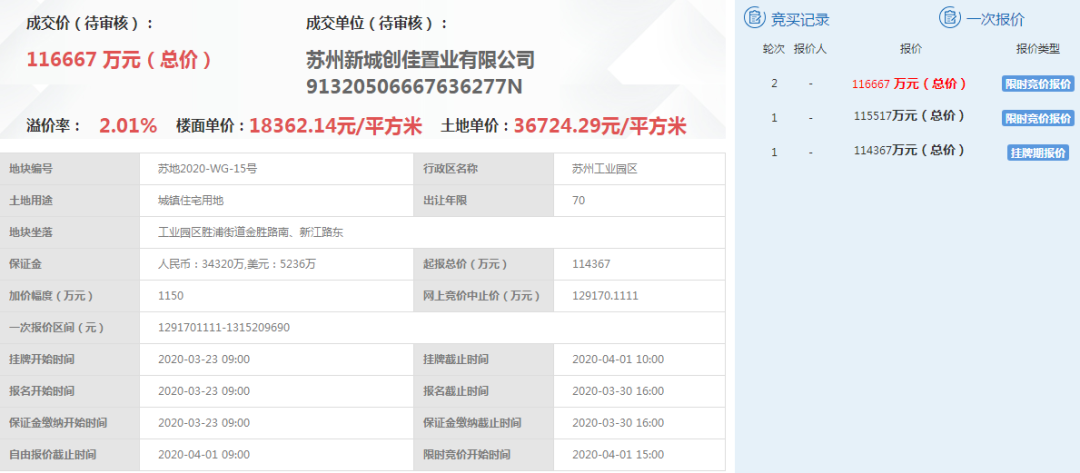Click the 起报总价 value 114367
Image resolution: width=1080 pixels, height=473 pixels.
pos(591,264)
